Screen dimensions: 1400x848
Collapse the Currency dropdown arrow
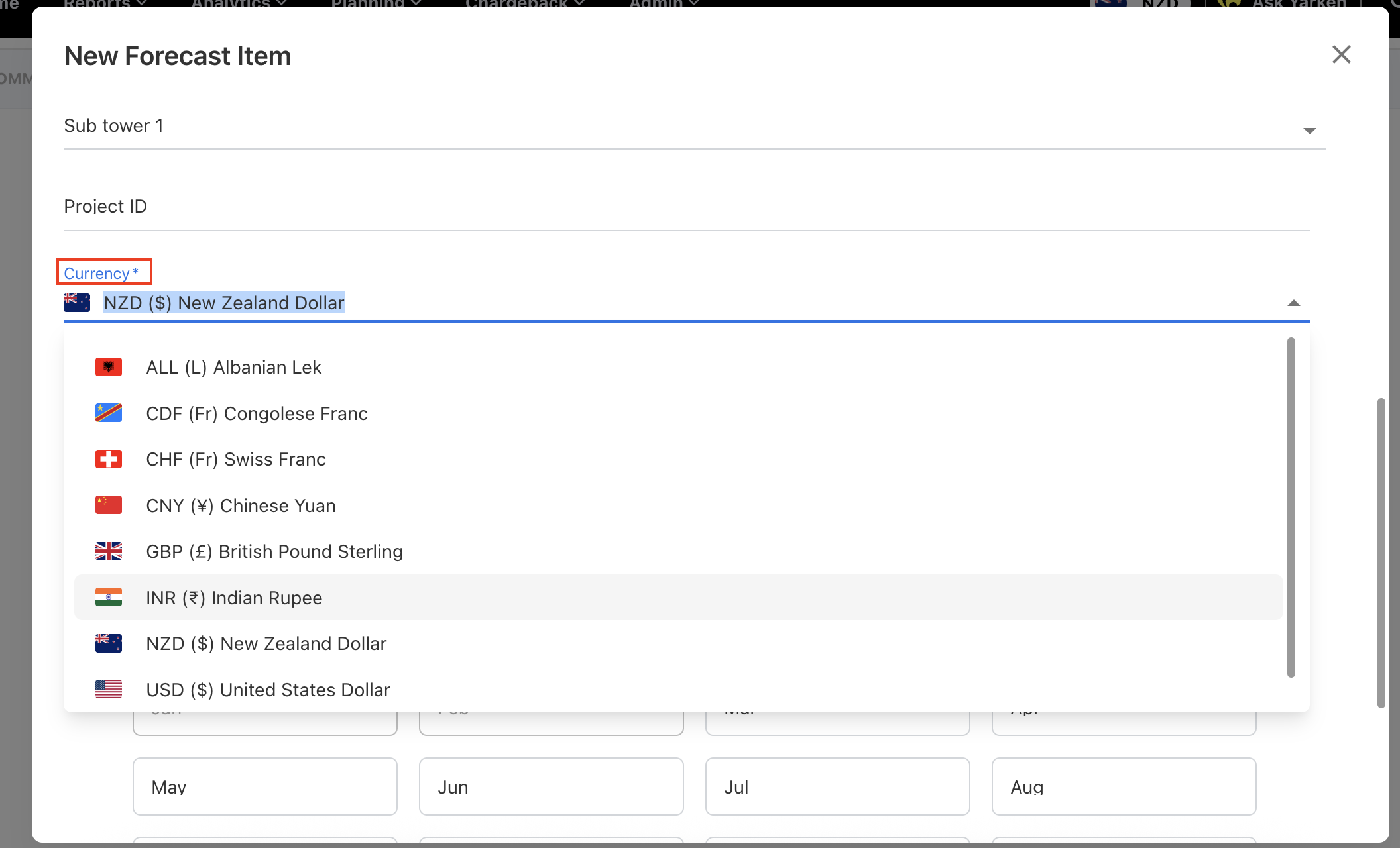tap(1293, 303)
